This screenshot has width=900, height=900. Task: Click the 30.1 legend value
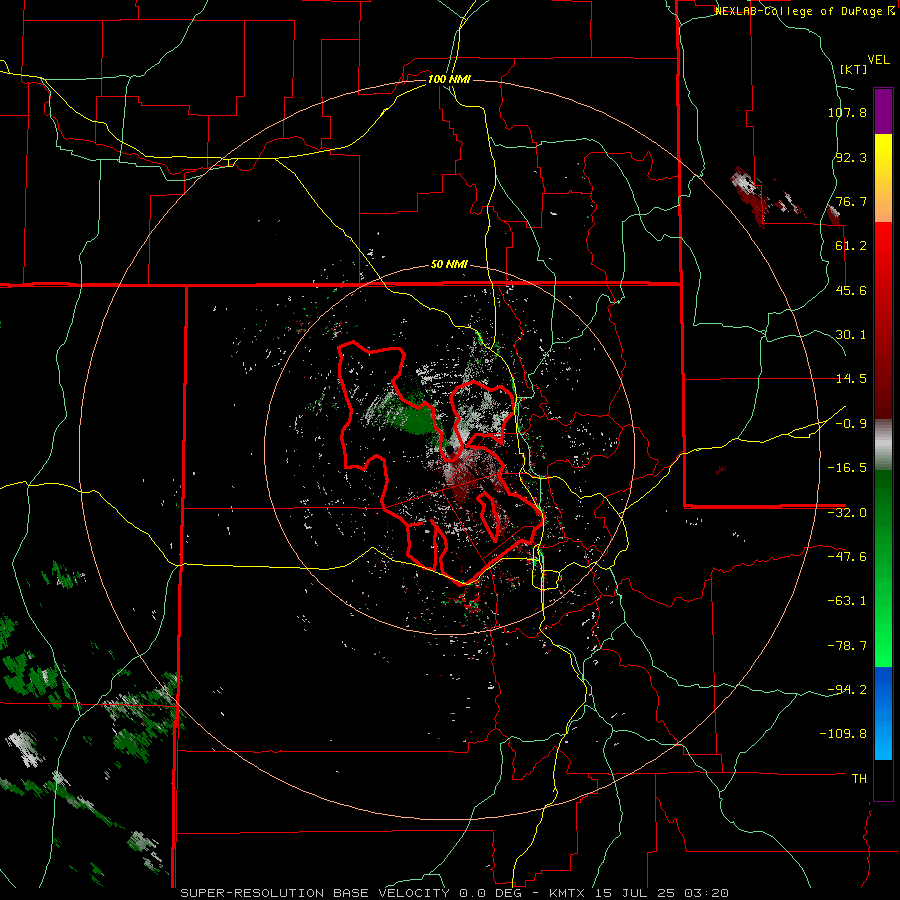(x=851, y=335)
